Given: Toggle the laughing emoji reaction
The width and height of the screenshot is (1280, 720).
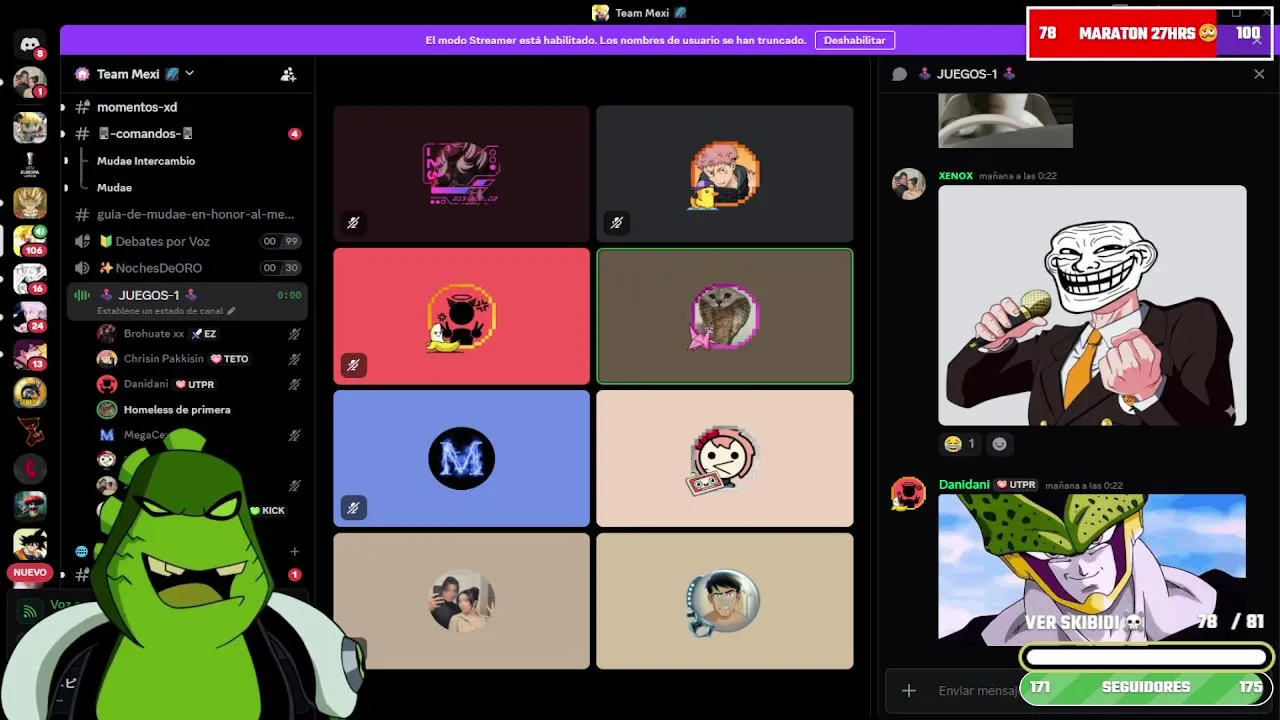Looking at the screenshot, I should (x=960, y=443).
